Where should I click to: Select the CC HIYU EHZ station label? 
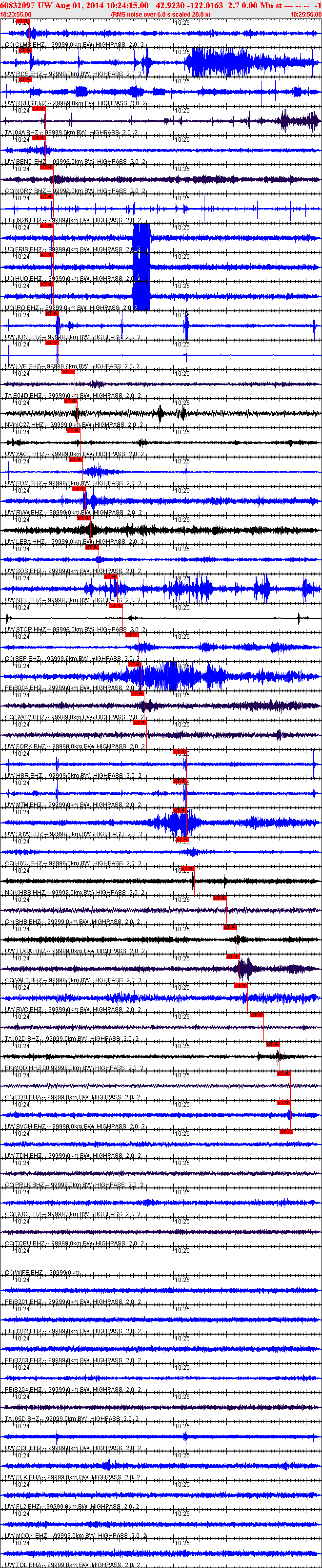point(73,863)
